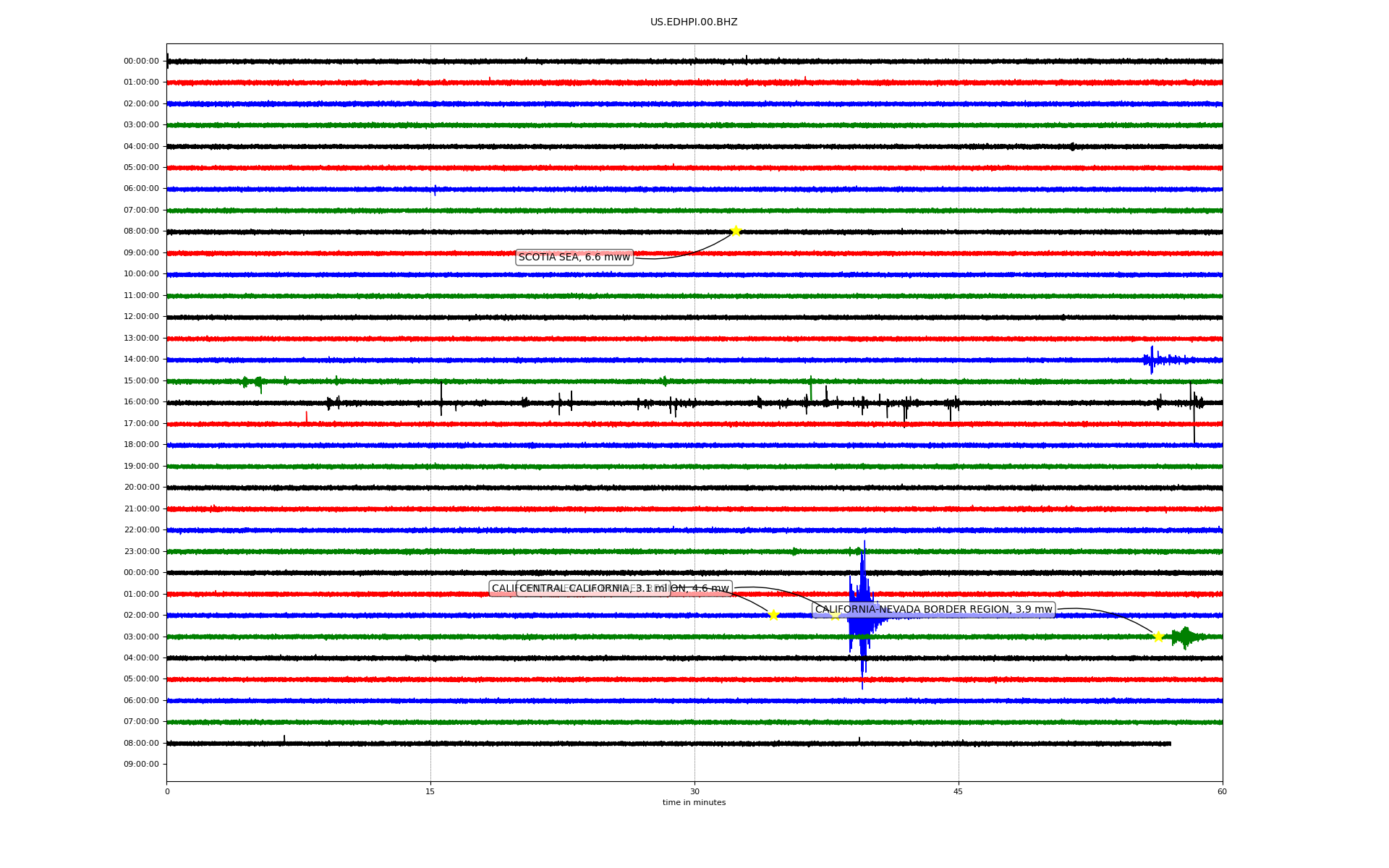Click the green waveform burst after the 3.9 mw star
Screen dimensions: 1389x868
[x=1185, y=637]
